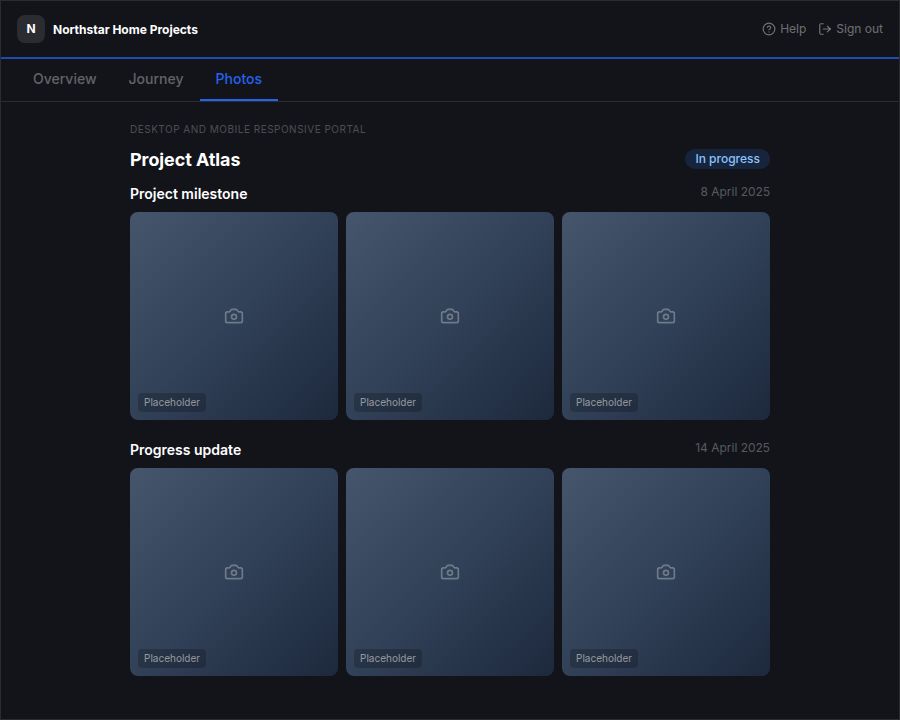Click camera icon in third Progress update photo
This screenshot has height=720, width=900.
pyautogui.click(x=666, y=572)
